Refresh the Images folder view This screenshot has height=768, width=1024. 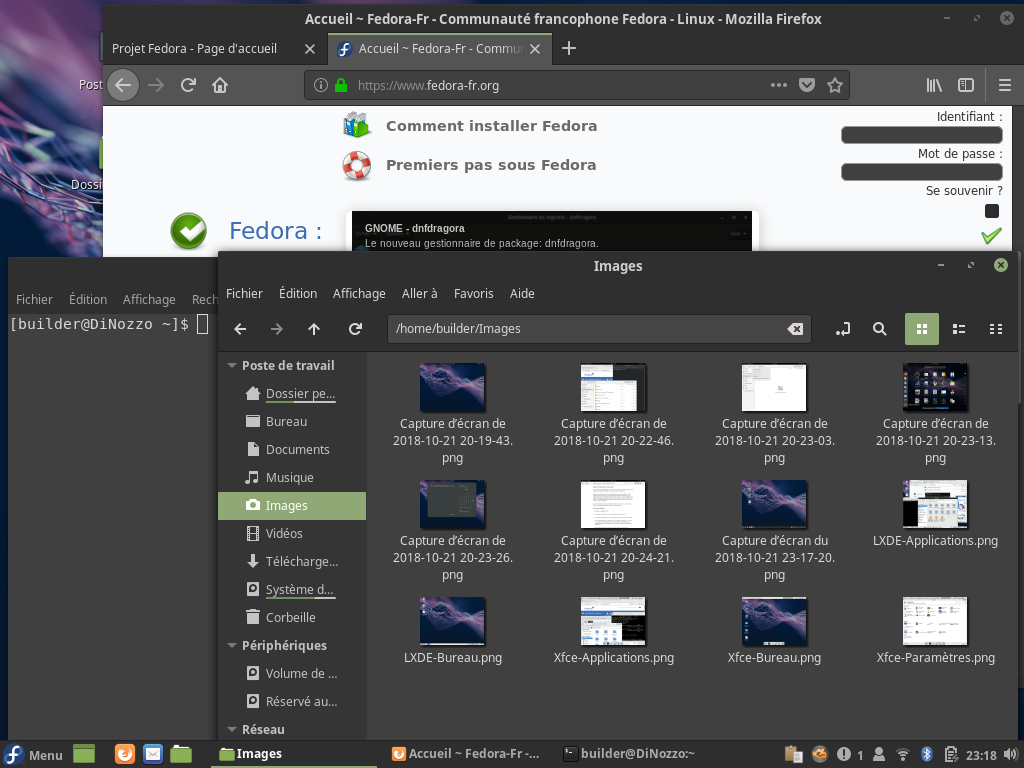click(355, 329)
